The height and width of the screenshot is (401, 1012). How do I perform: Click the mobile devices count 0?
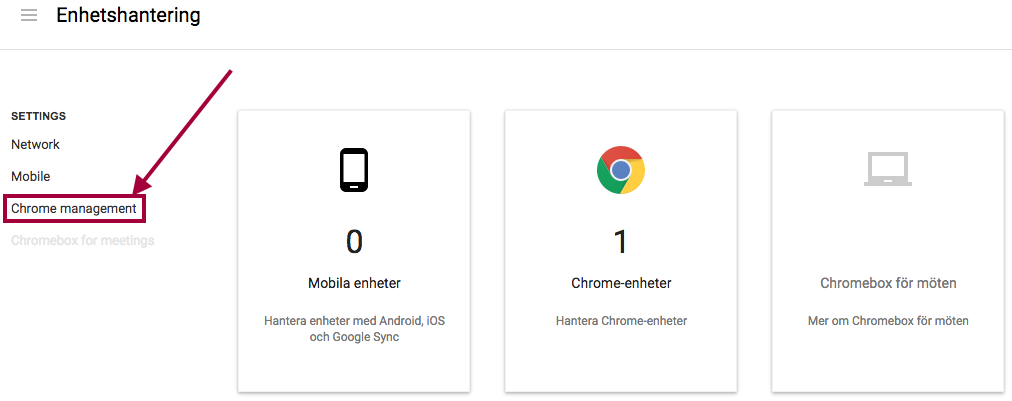(x=354, y=242)
